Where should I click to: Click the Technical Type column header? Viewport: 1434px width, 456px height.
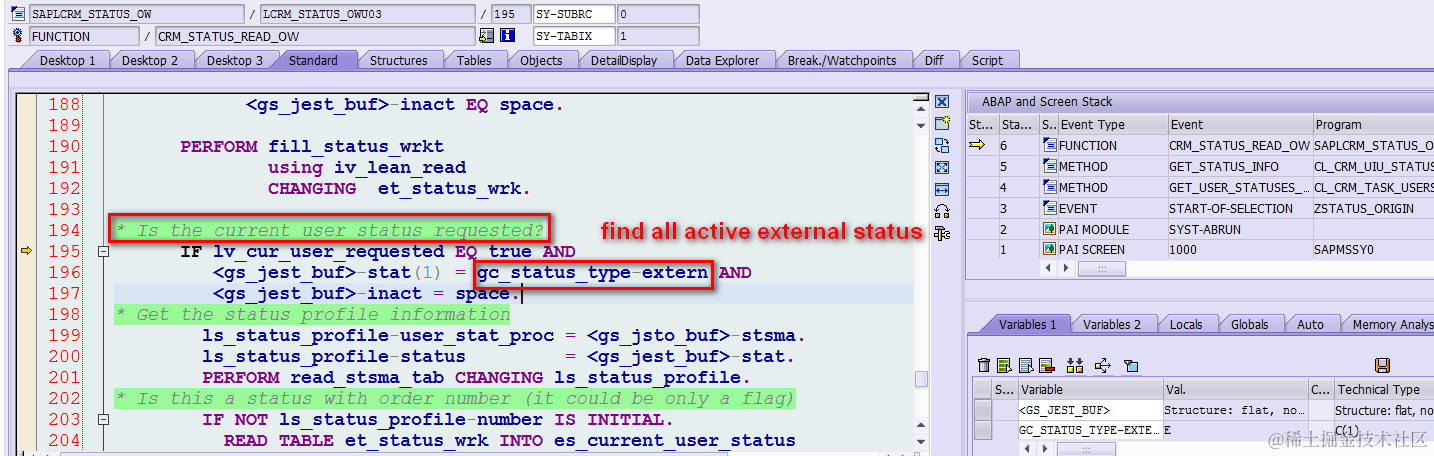point(1384,390)
